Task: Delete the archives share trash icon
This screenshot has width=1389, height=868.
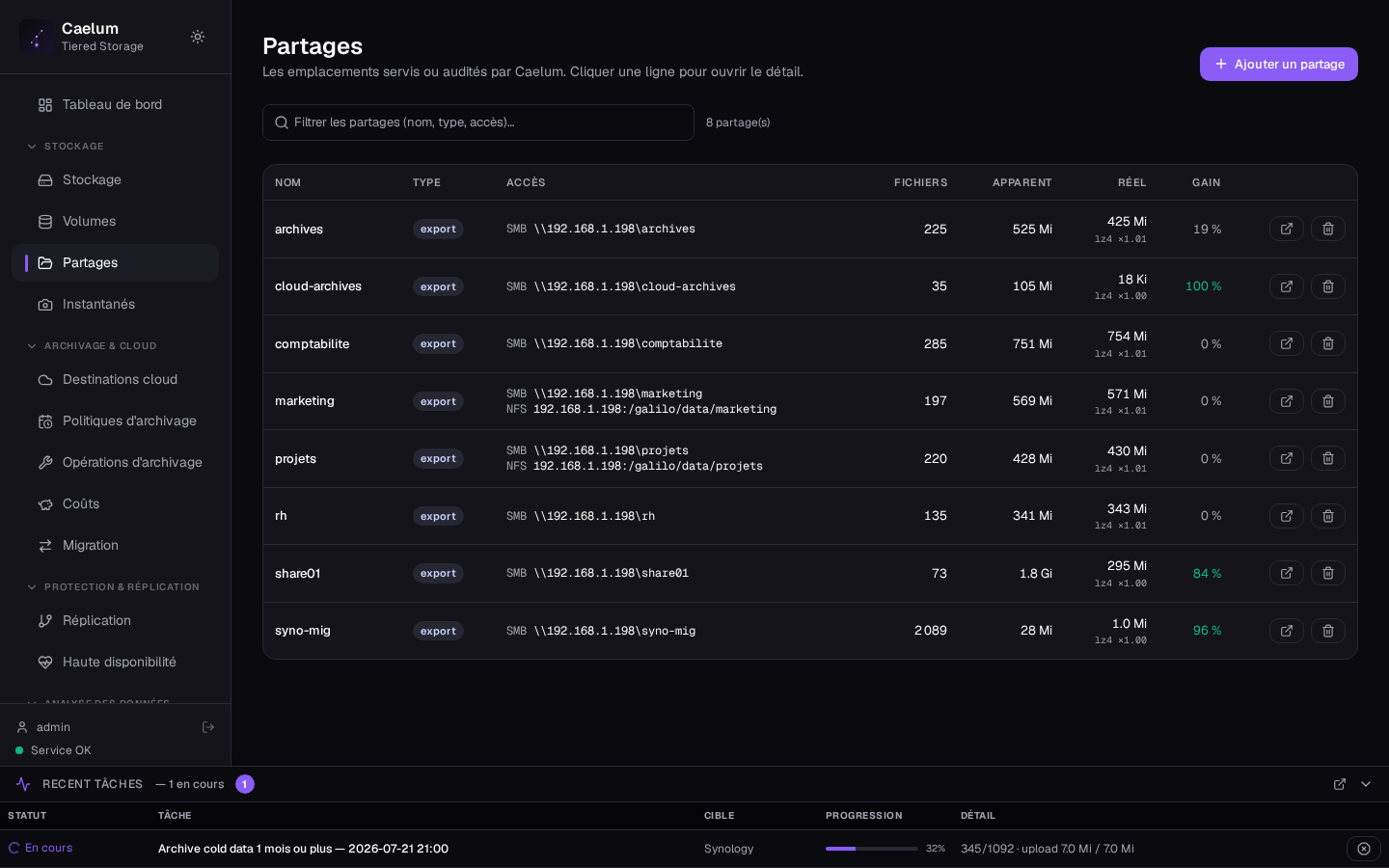Action: click(x=1328, y=229)
